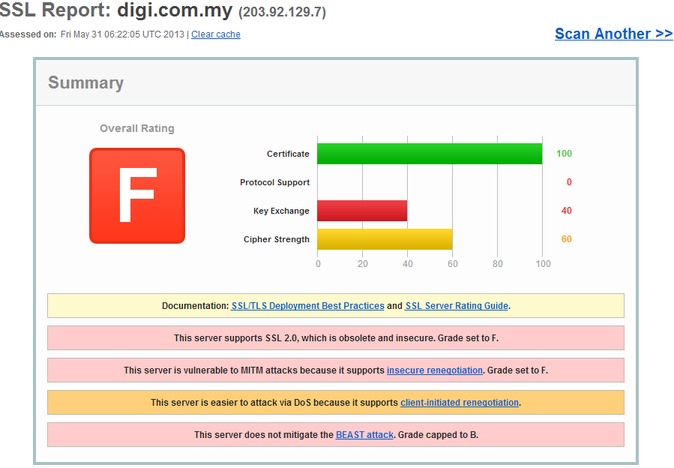674x468 pixels.
Task: Open the SSL Server Rating Guide link
Action: coord(456,306)
